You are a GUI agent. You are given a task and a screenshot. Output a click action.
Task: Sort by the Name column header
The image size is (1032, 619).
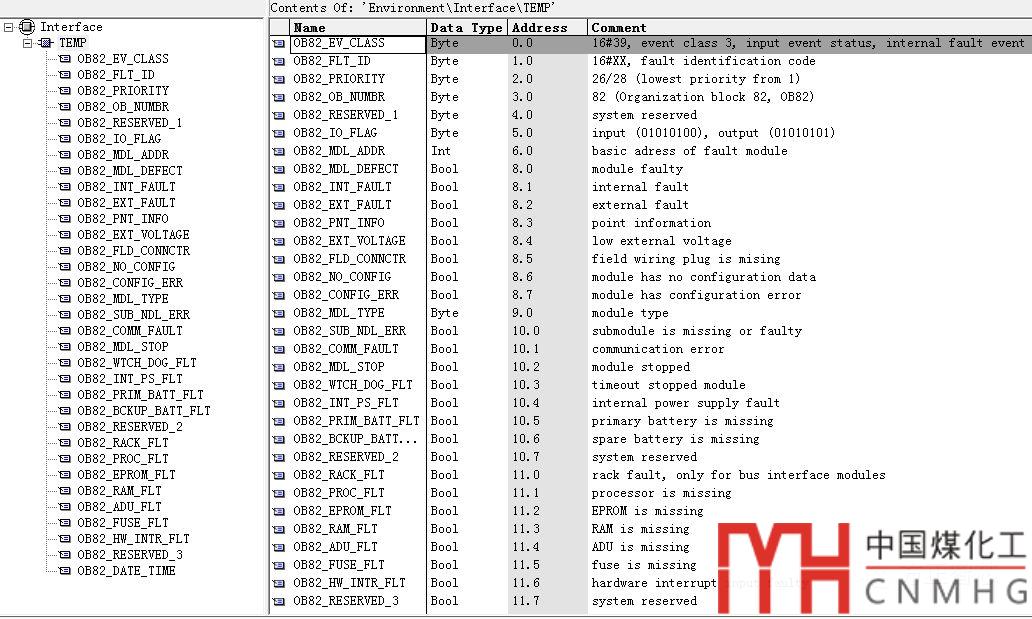(x=357, y=28)
